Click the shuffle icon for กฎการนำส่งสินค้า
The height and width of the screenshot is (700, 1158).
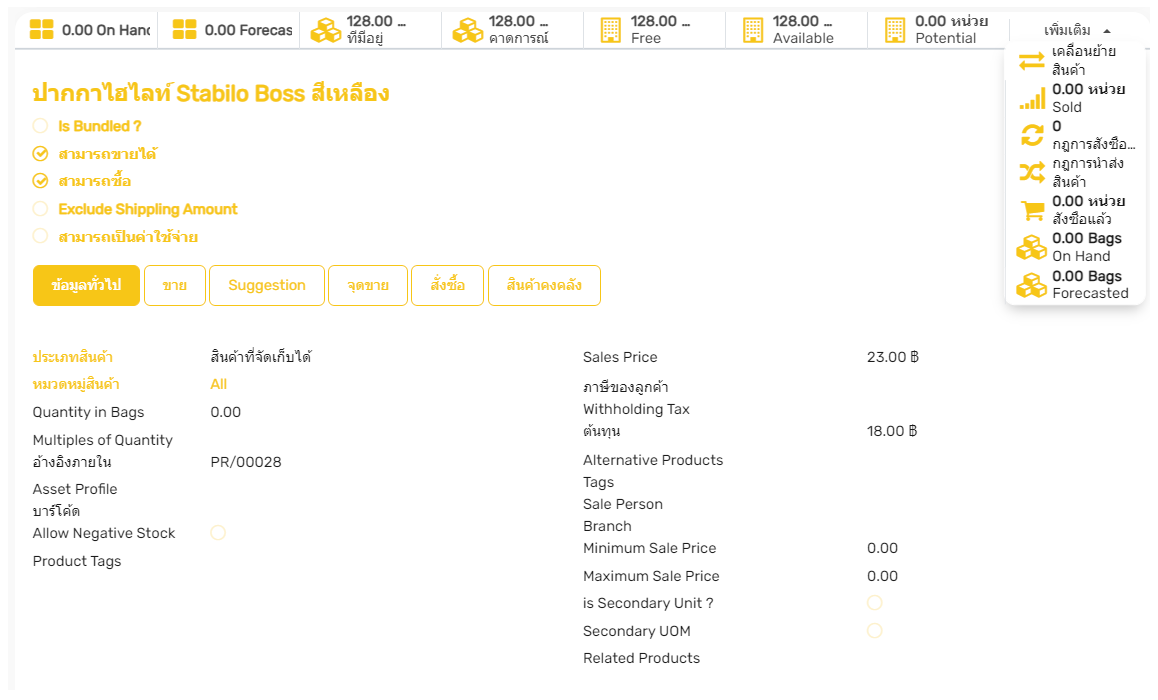click(x=1032, y=173)
